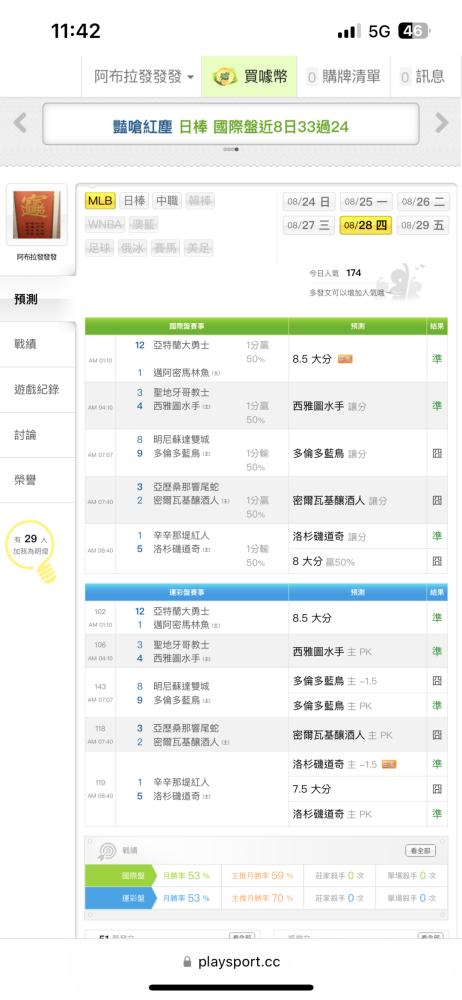462x1000 pixels.
Task: Click 聖地牙哥教士 in the 國際盤賽事 table
Action: (x=181, y=392)
